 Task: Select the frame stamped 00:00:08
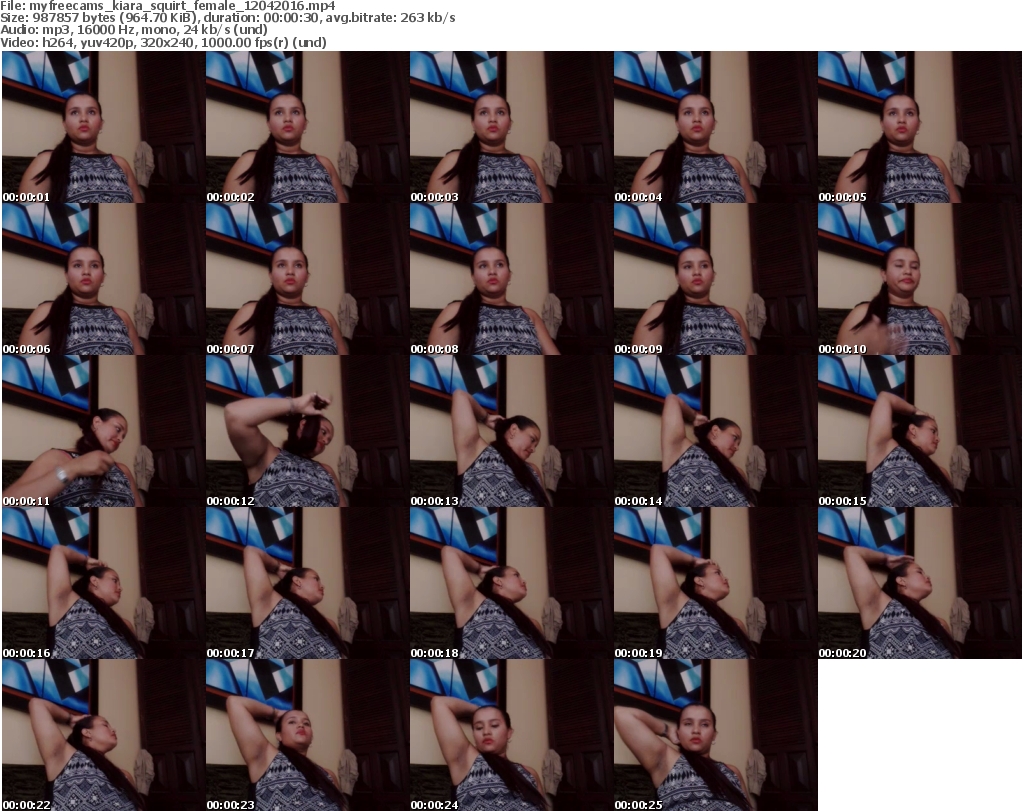(x=511, y=279)
